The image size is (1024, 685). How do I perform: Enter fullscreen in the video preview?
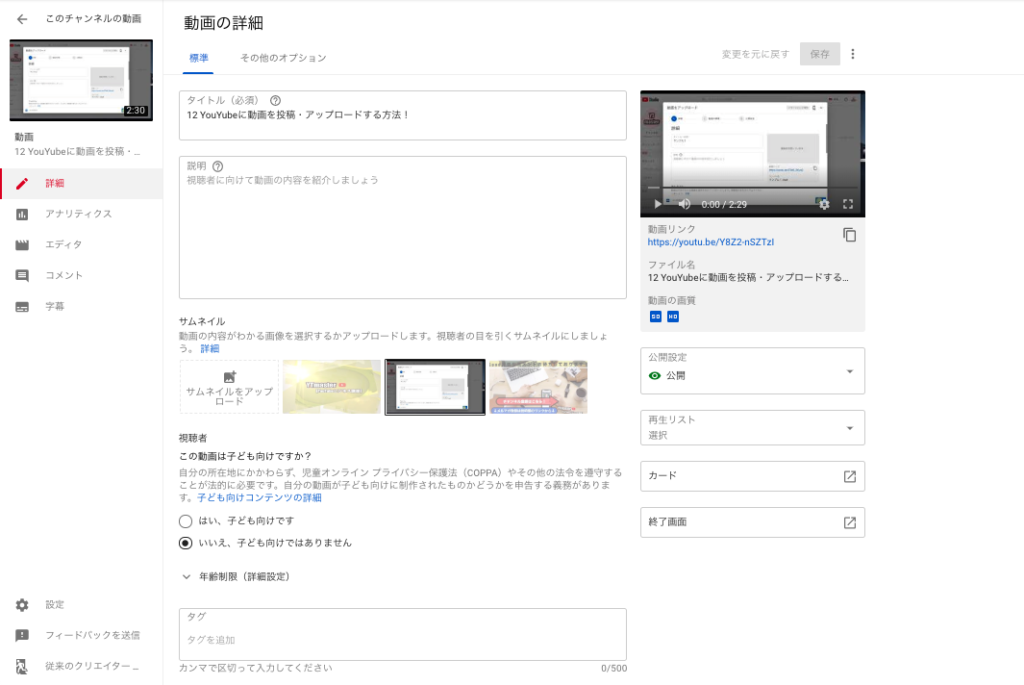pos(848,204)
